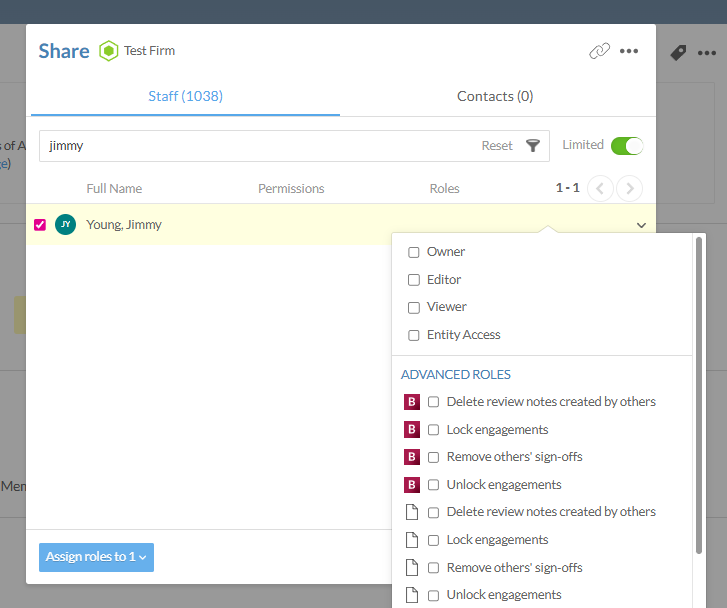Click the copy link chain icon

[x=599, y=51]
